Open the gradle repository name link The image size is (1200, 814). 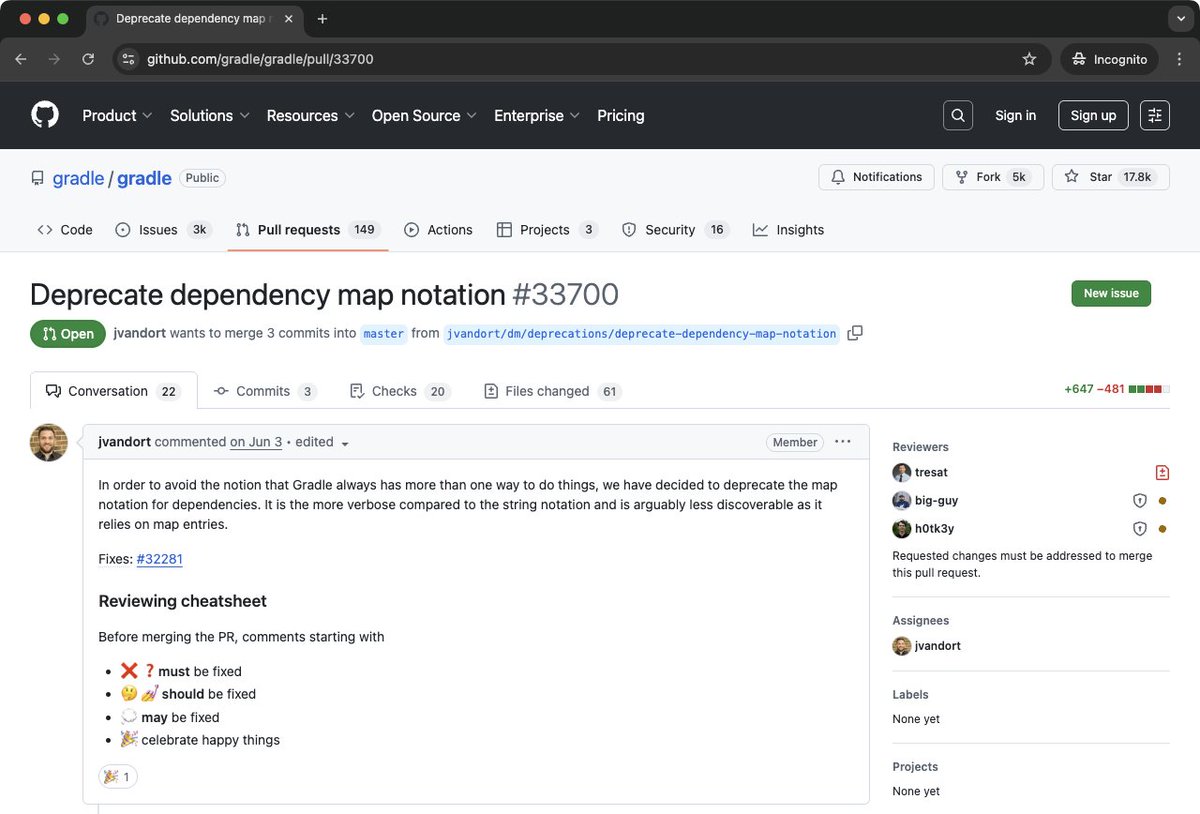coord(144,178)
